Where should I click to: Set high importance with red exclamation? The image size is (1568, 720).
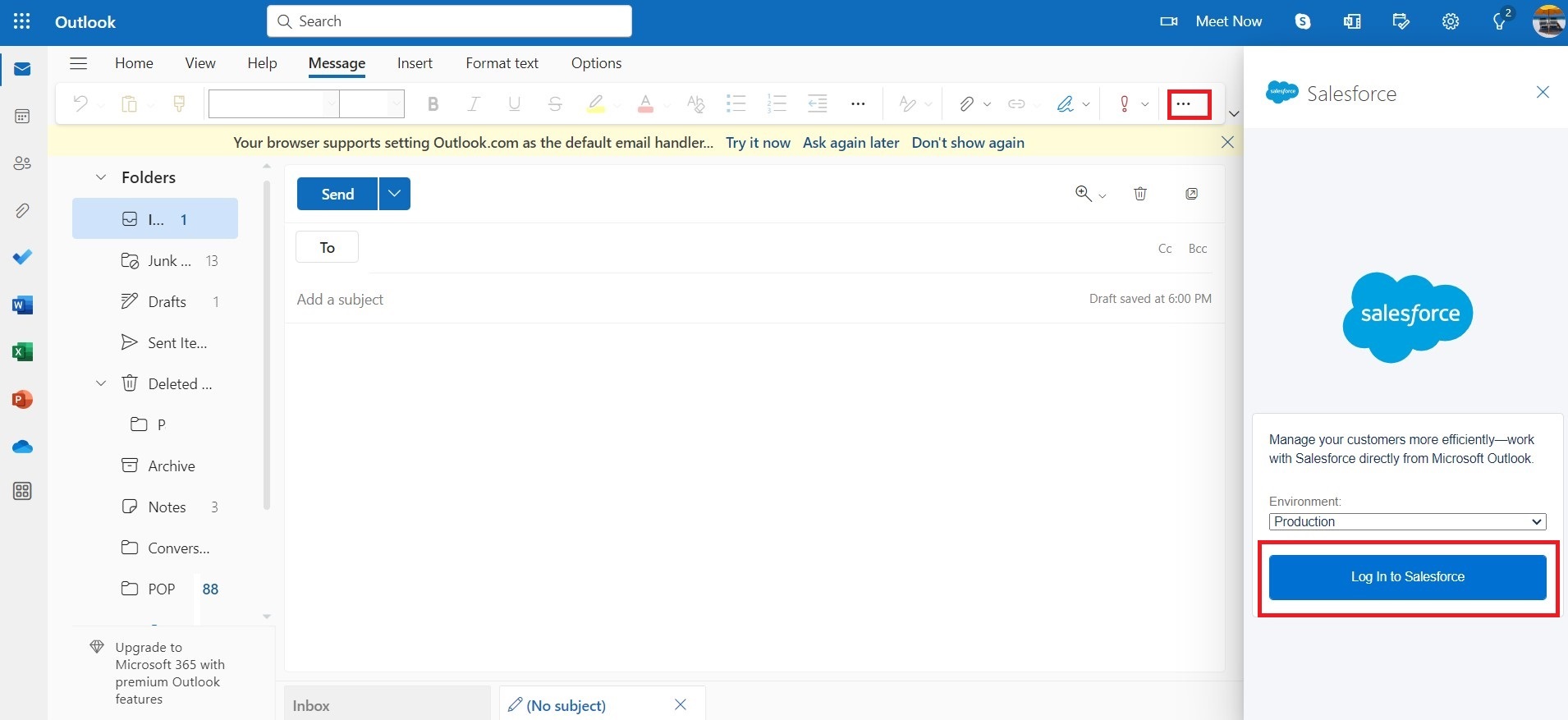click(1124, 103)
